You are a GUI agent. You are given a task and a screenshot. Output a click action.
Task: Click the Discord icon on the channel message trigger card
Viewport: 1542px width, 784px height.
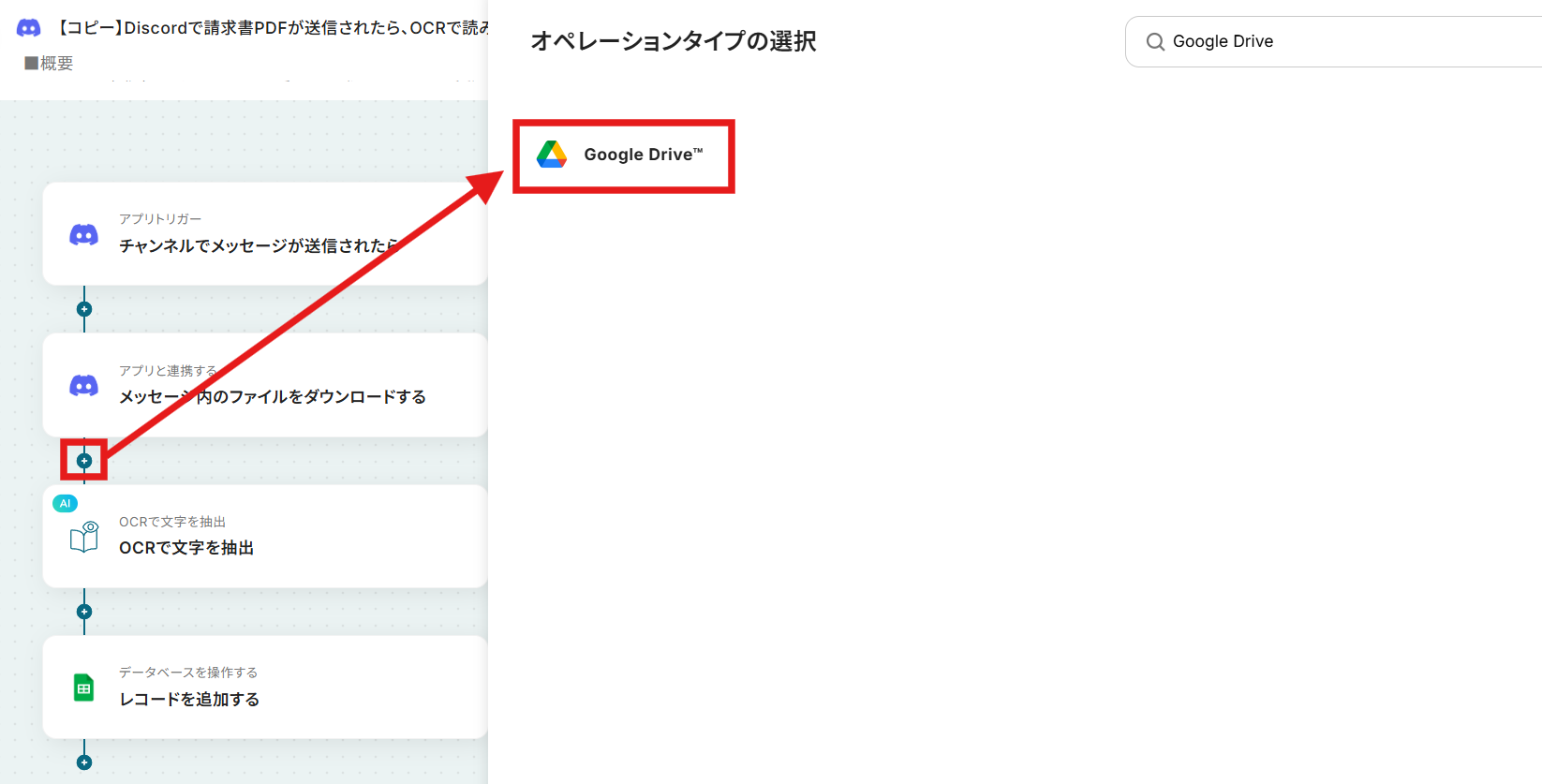pos(84,234)
